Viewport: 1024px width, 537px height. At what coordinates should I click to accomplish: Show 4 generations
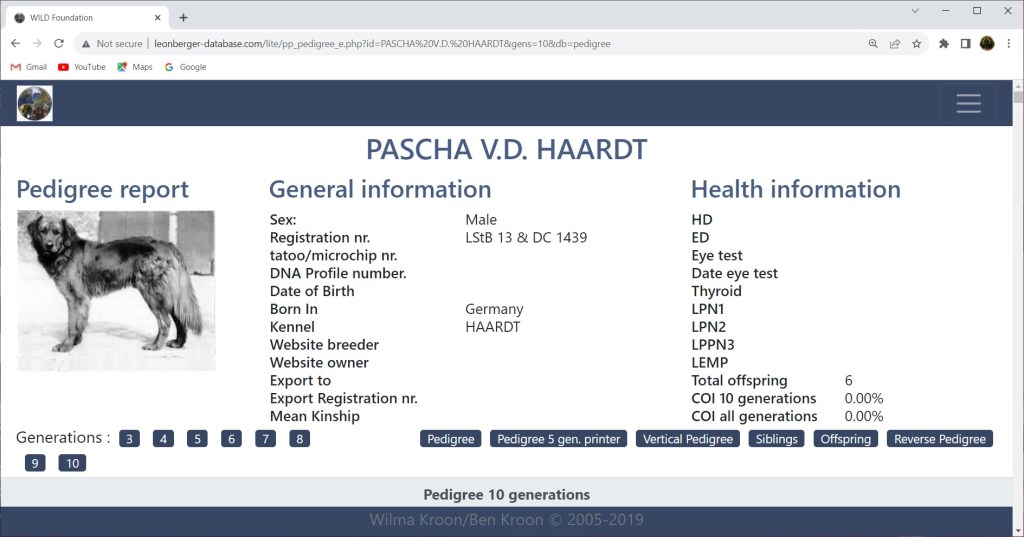163,439
